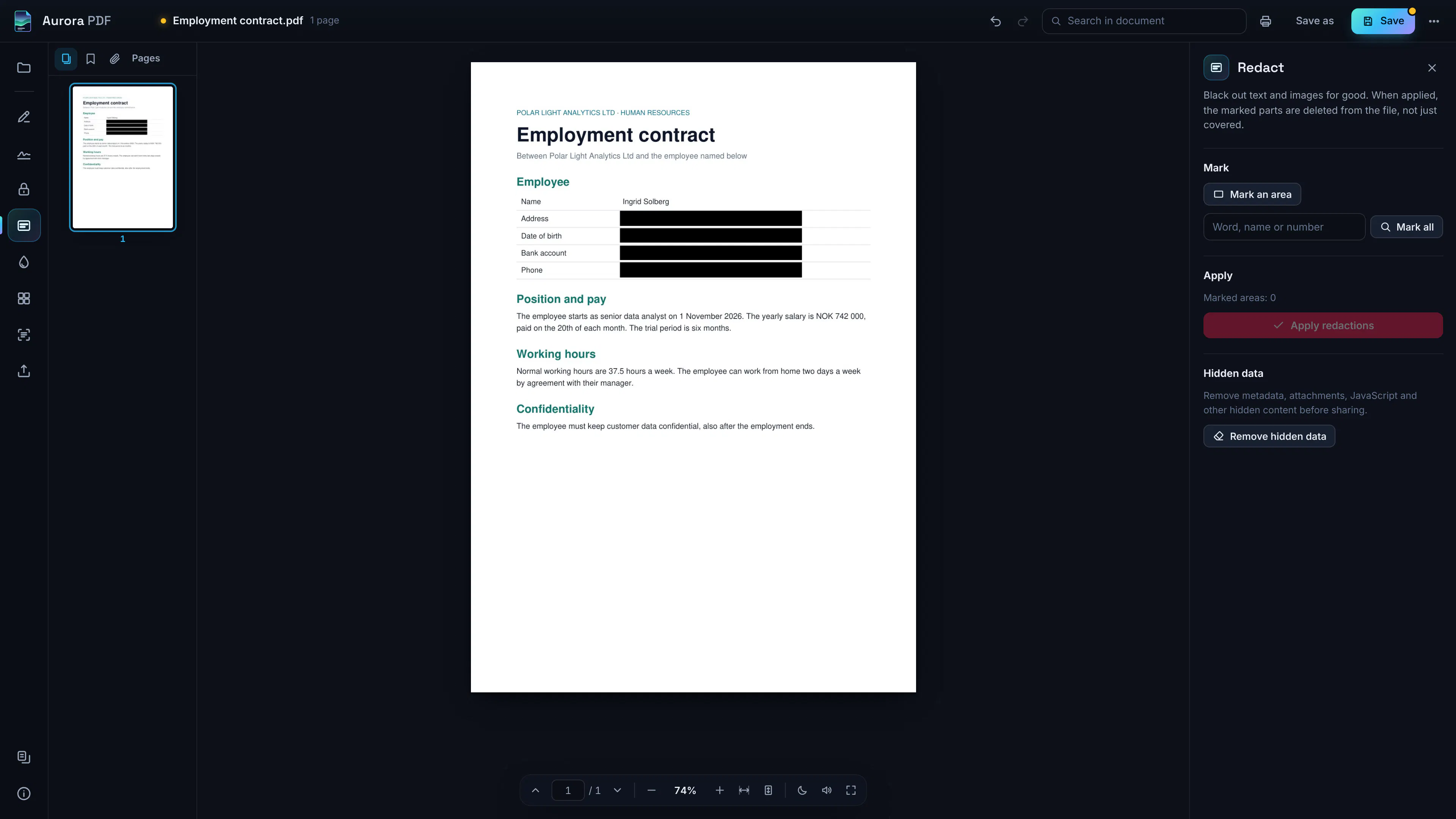The height and width of the screenshot is (819, 1456).
Task: Zoom in with the plus button
Action: click(720, 790)
